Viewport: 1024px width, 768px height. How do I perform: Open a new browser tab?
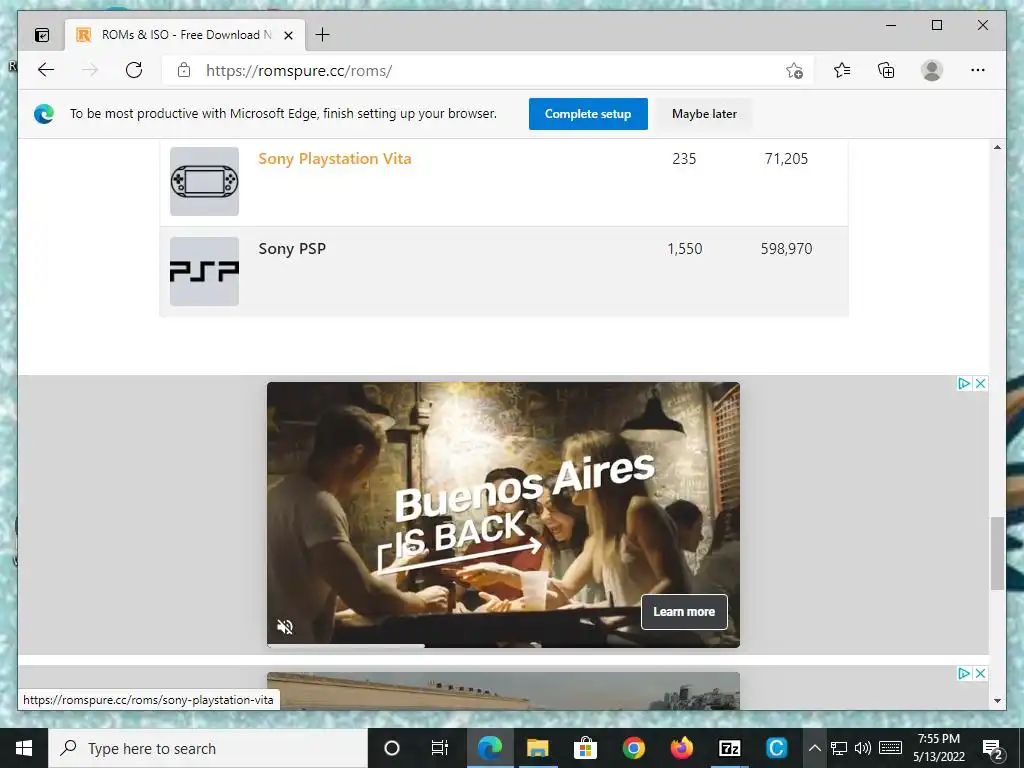point(322,35)
